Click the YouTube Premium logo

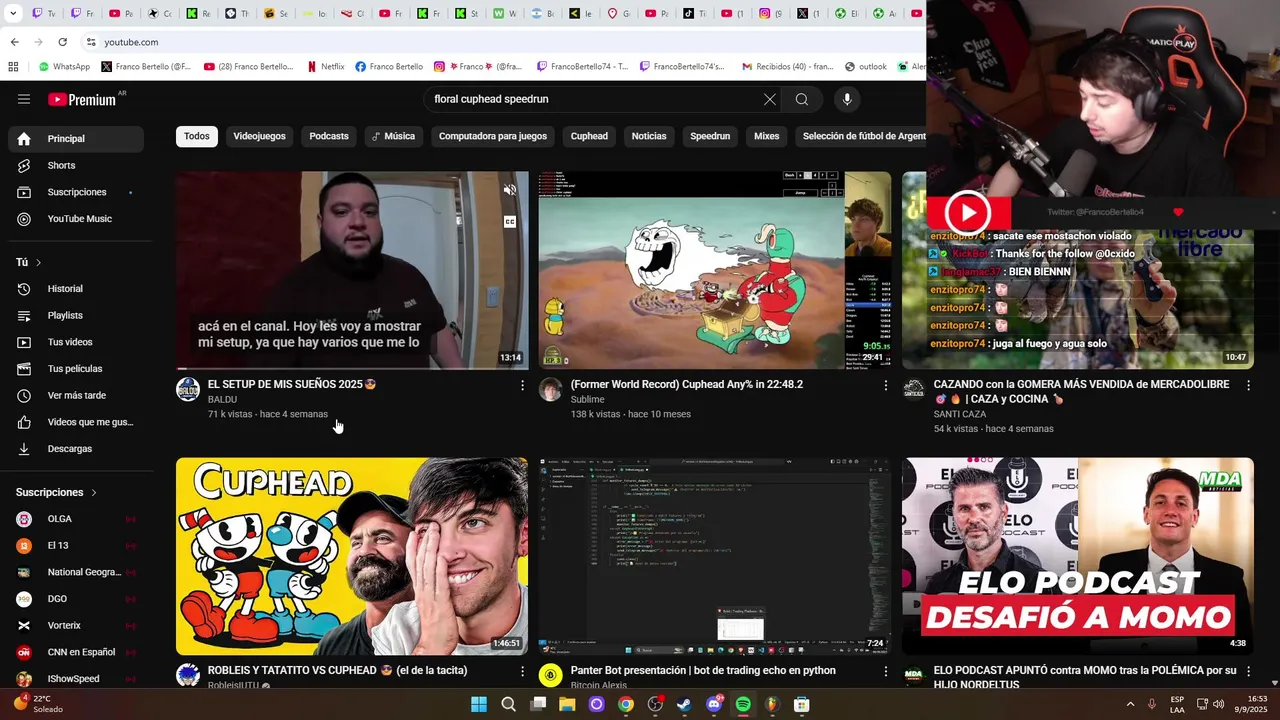coord(82,99)
